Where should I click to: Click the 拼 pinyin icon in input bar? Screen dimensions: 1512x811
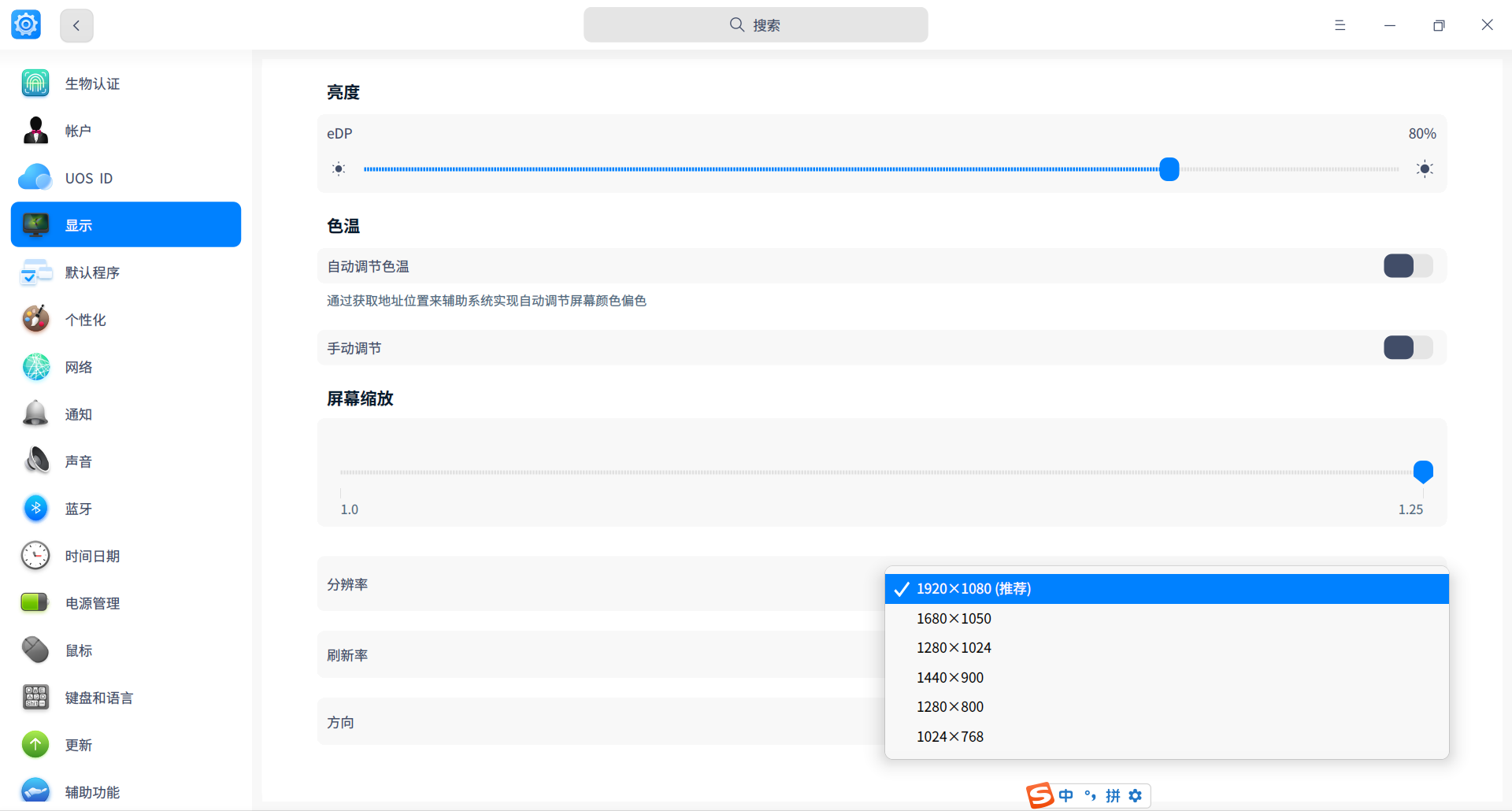coord(1113,795)
